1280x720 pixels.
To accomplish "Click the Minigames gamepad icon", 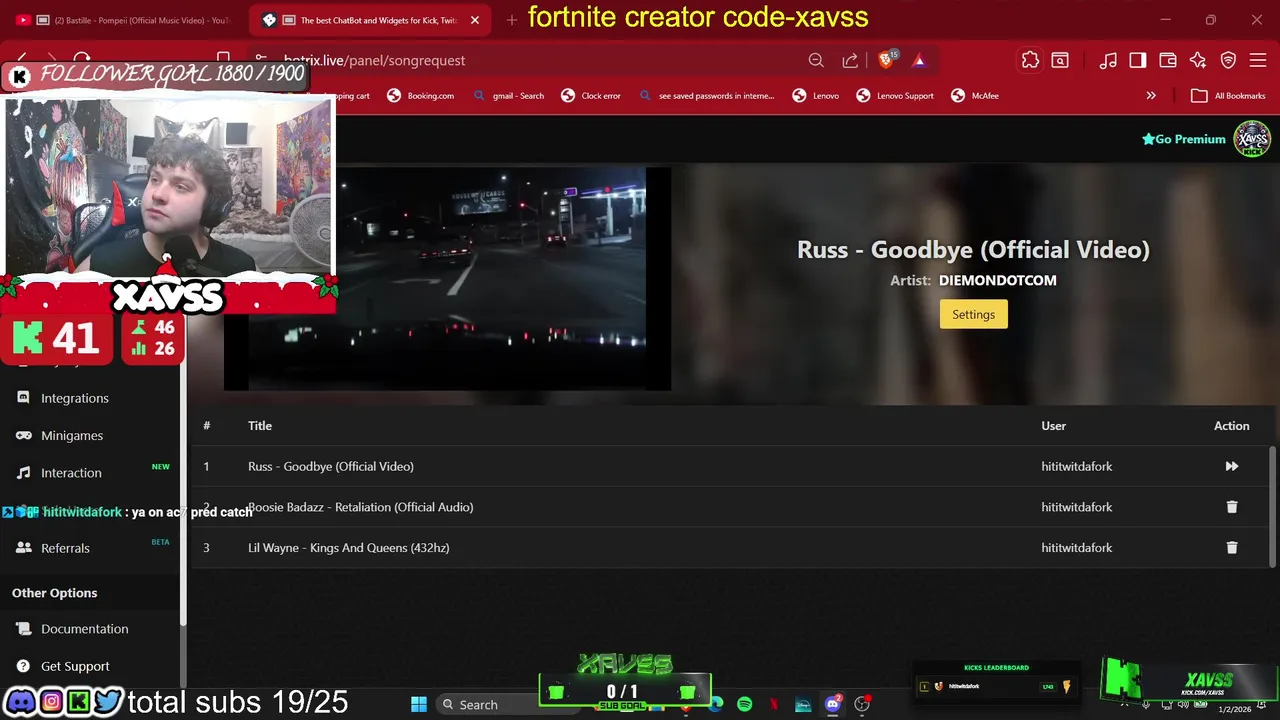I will (x=23, y=435).
